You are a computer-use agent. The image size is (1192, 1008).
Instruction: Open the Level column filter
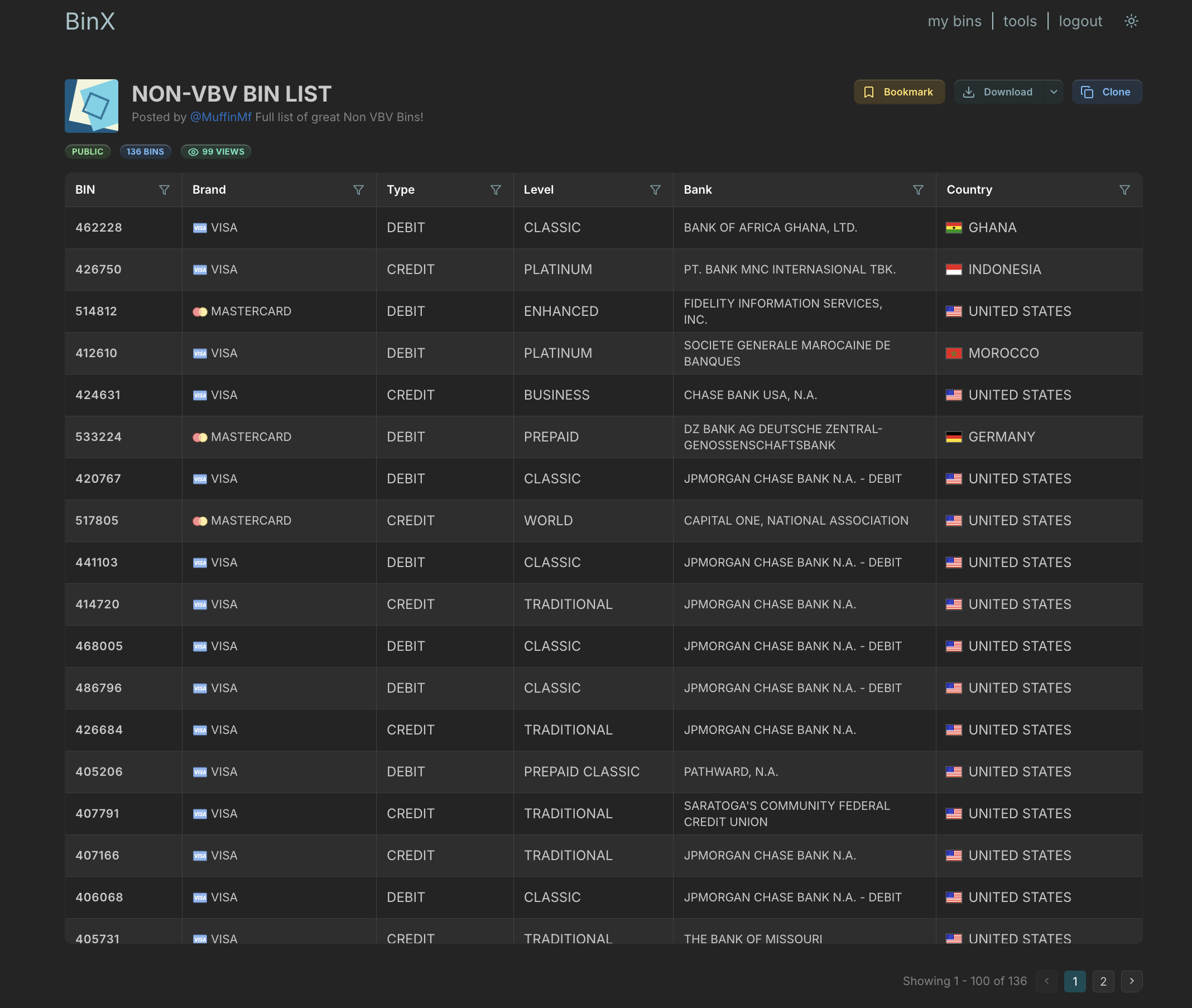click(655, 190)
